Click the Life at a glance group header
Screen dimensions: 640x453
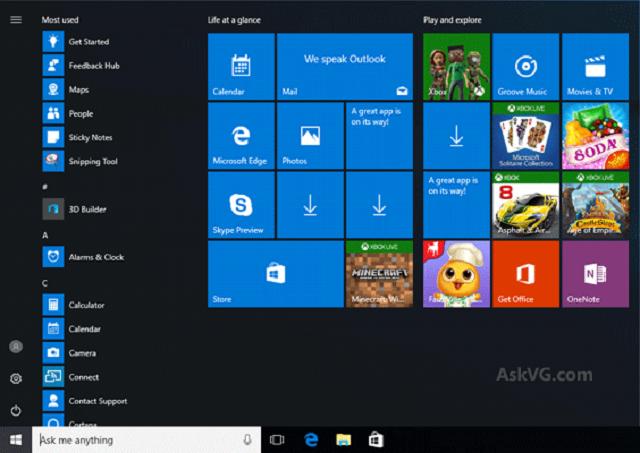pyautogui.click(x=234, y=20)
